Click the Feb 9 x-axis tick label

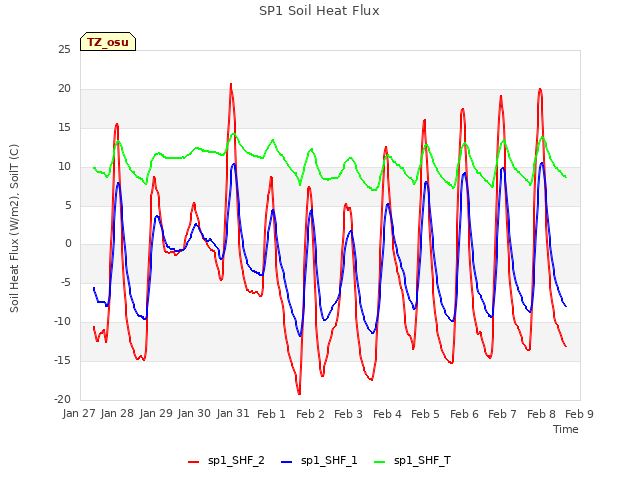point(579,414)
